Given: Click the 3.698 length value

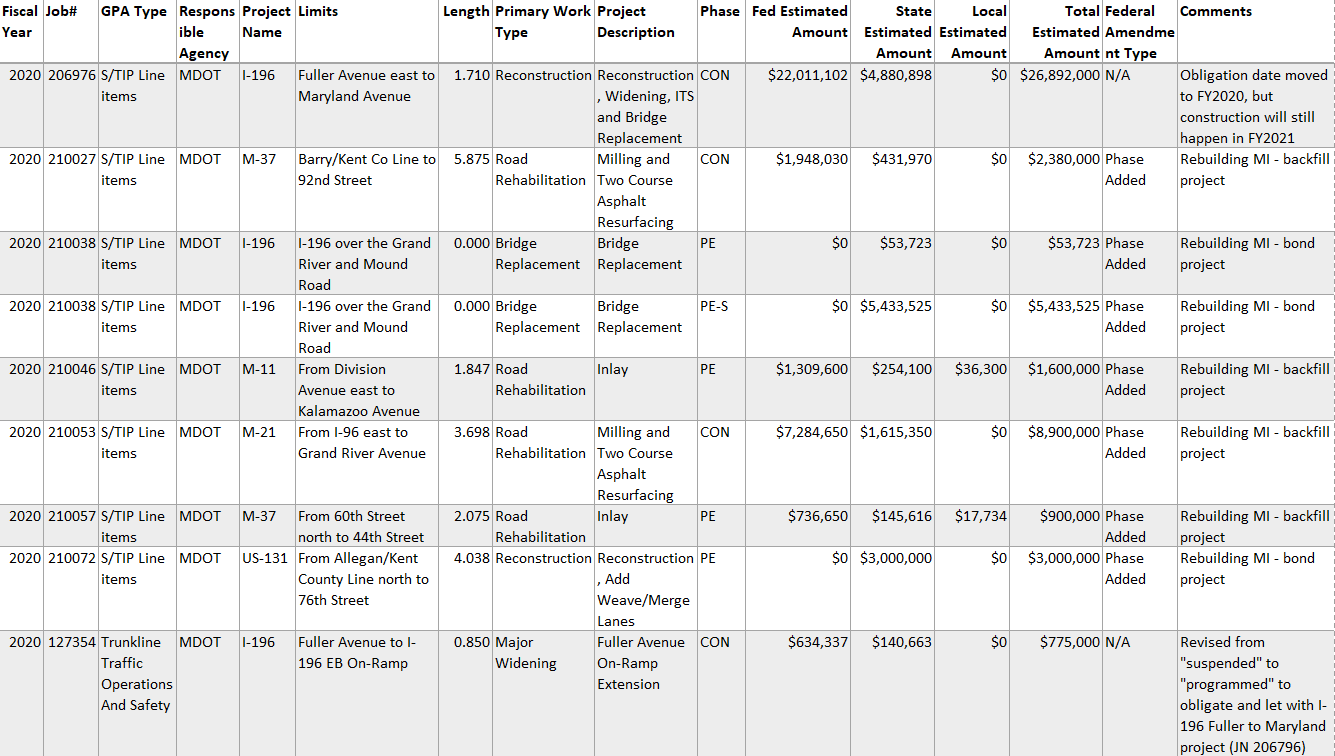Looking at the screenshot, I should [x=471, y=432].
